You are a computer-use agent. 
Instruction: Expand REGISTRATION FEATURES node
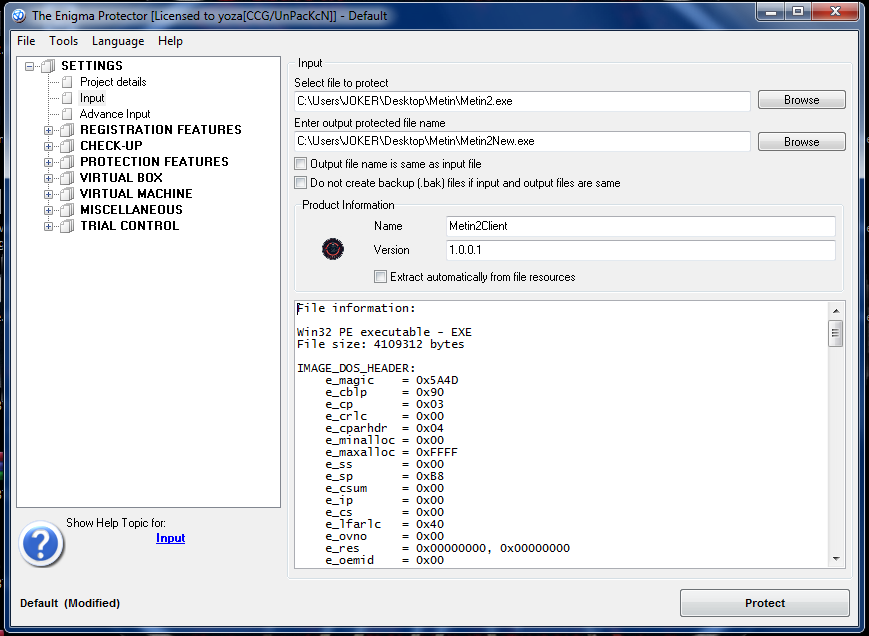point(49,131)
